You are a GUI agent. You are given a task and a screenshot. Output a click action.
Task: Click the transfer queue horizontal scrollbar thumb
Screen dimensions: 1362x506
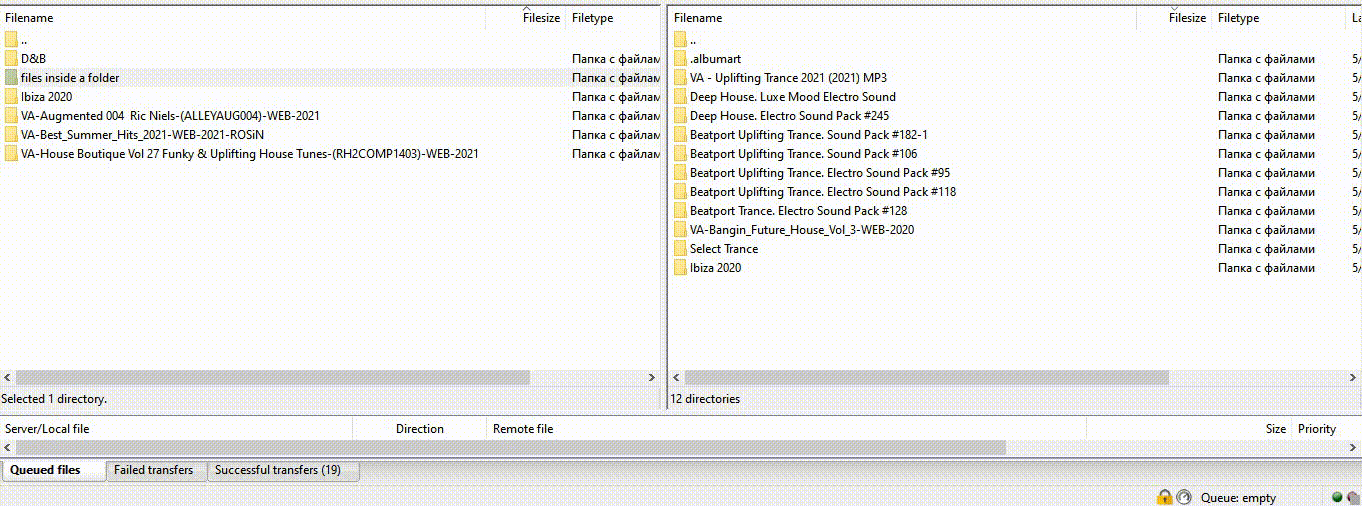click(510, 448)
